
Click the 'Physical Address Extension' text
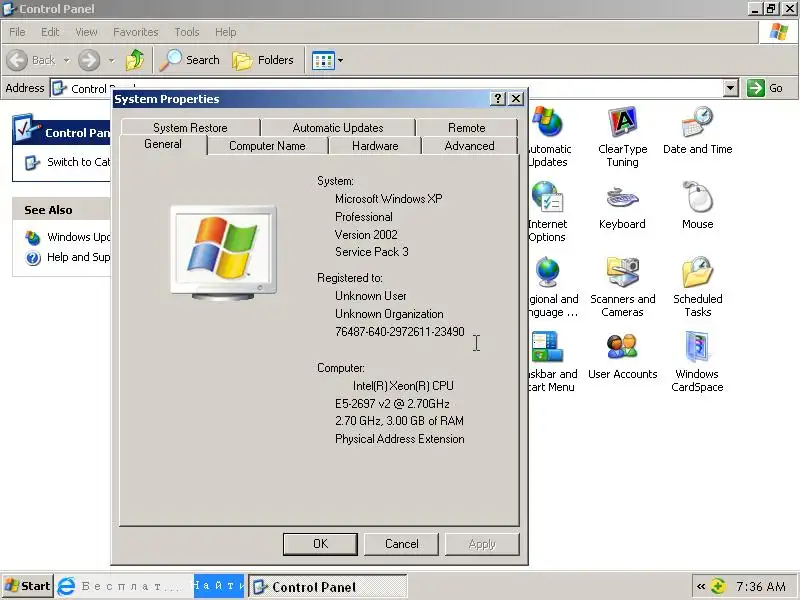(399, 439)
